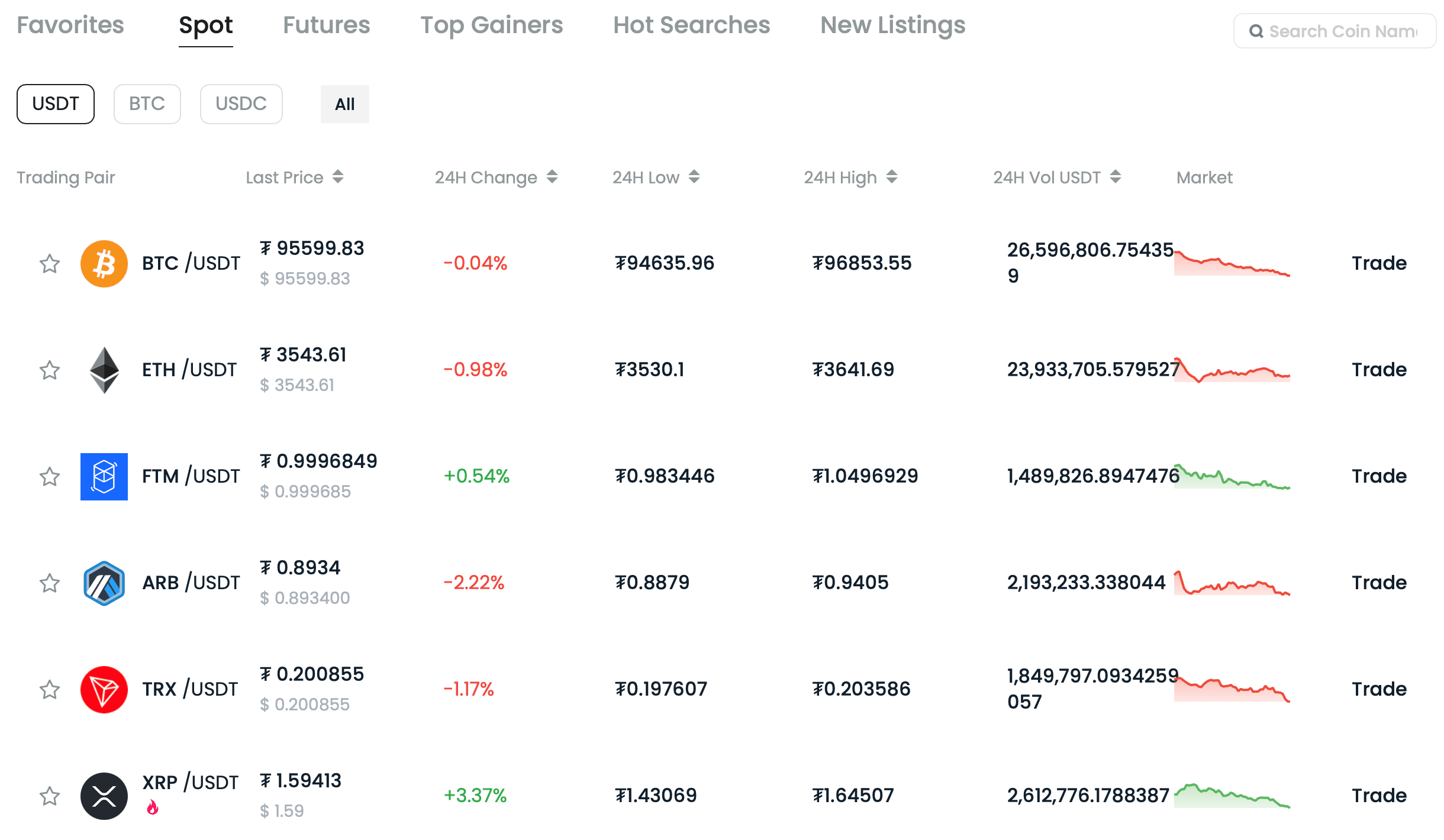Viewport: 1444px width, 840px height.
Task: Click the Tron TRX coin icon
Action: click(x=104, y=689)
